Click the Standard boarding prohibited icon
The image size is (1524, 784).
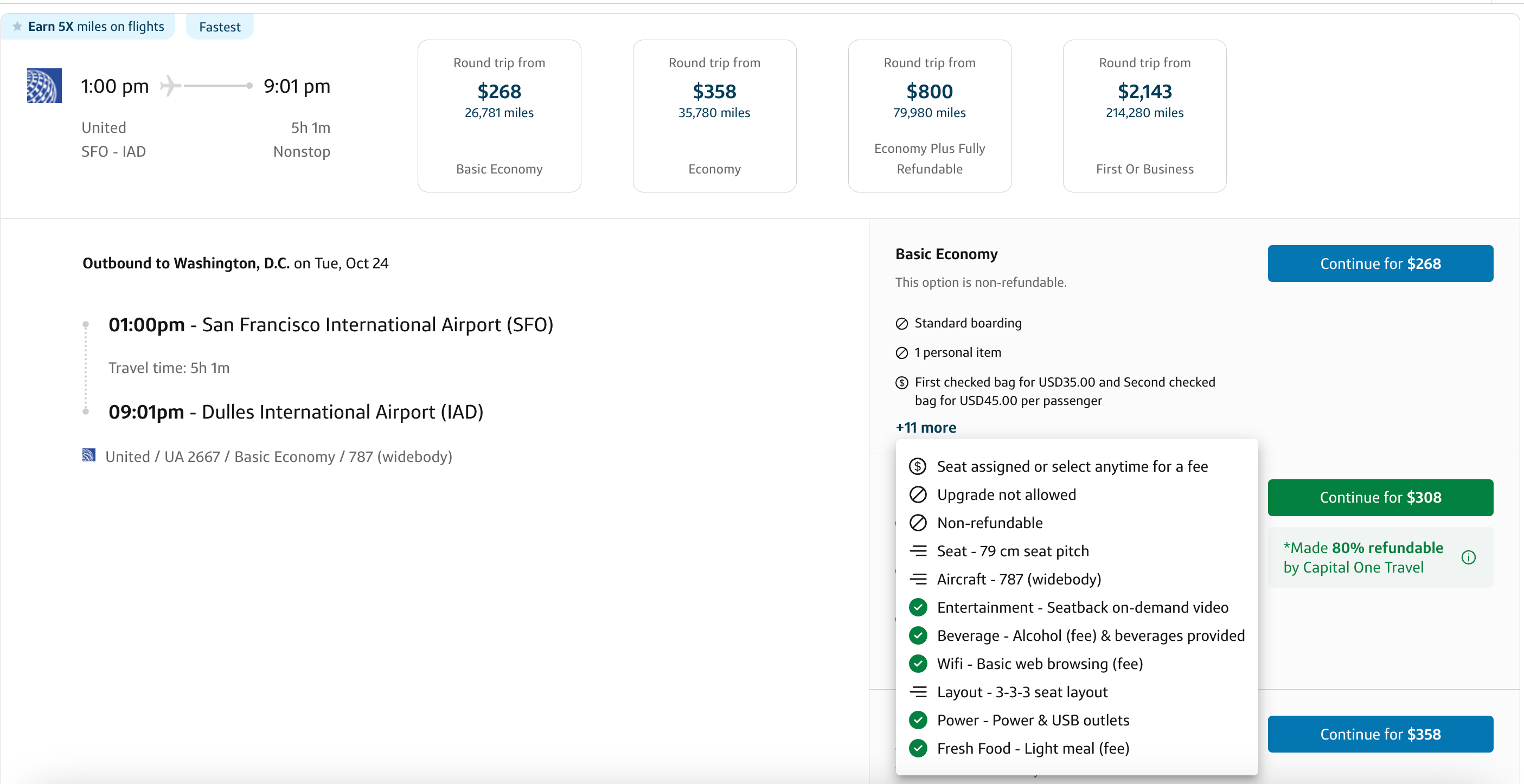coord(901,322)
